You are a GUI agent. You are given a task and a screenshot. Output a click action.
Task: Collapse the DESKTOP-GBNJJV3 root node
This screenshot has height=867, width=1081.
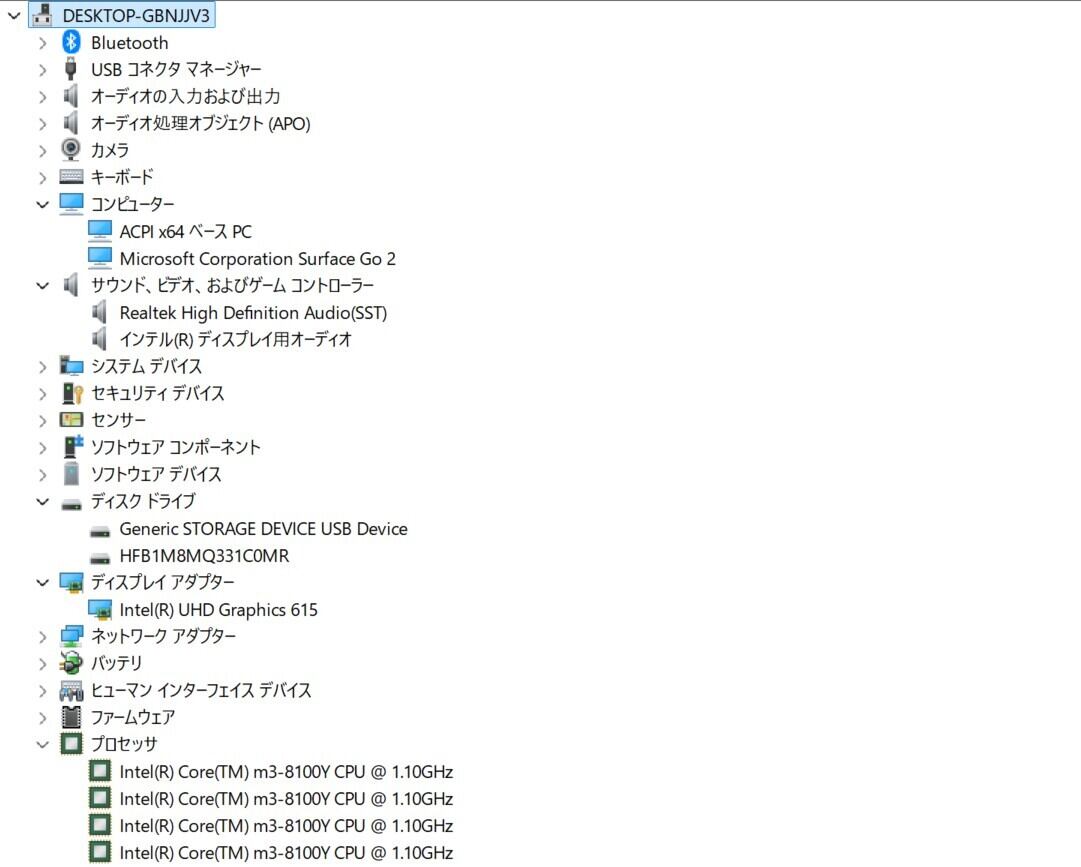(x=14, y=15)
